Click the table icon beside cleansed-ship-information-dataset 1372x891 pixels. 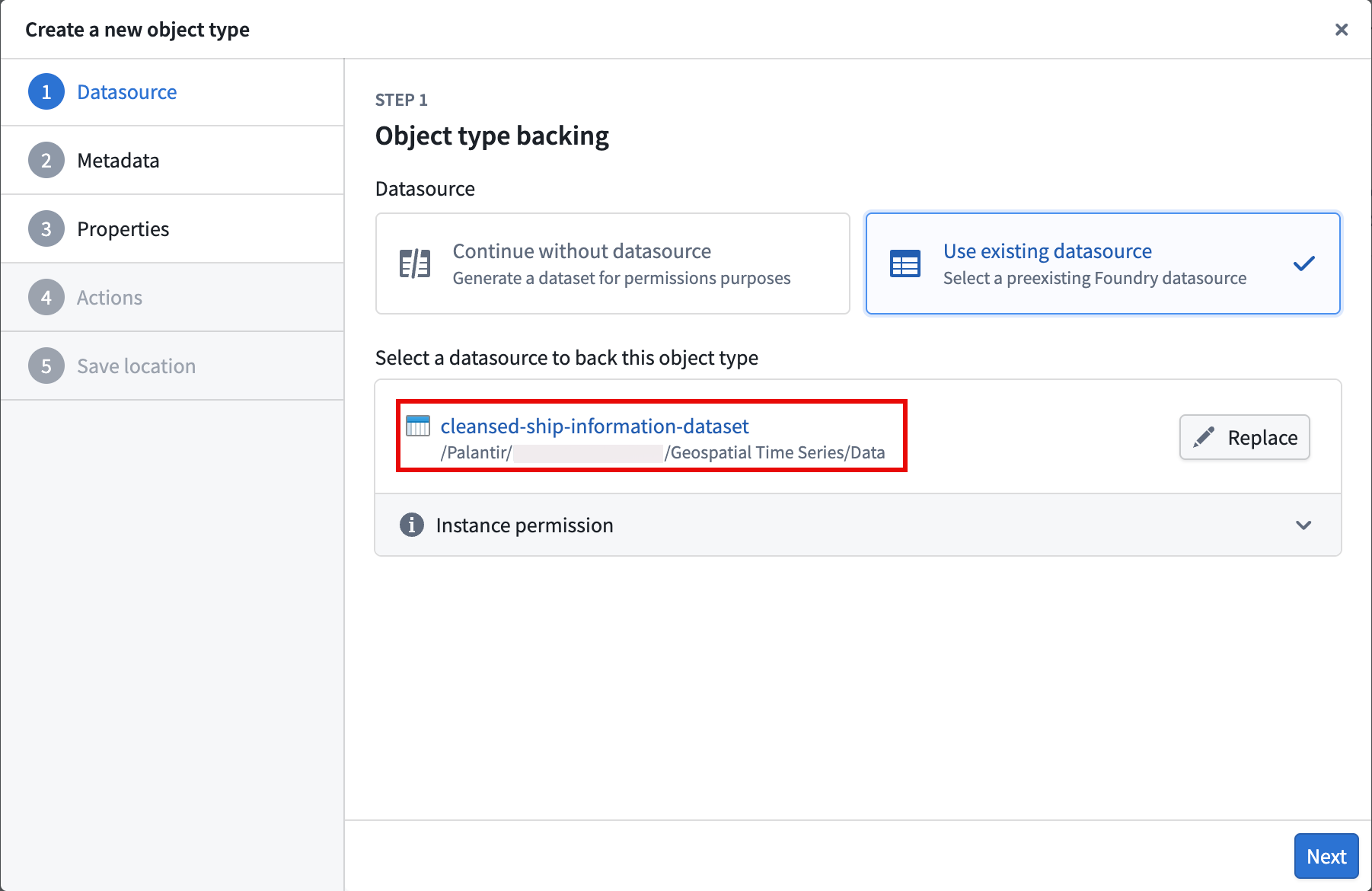click(x=418, y=426)
